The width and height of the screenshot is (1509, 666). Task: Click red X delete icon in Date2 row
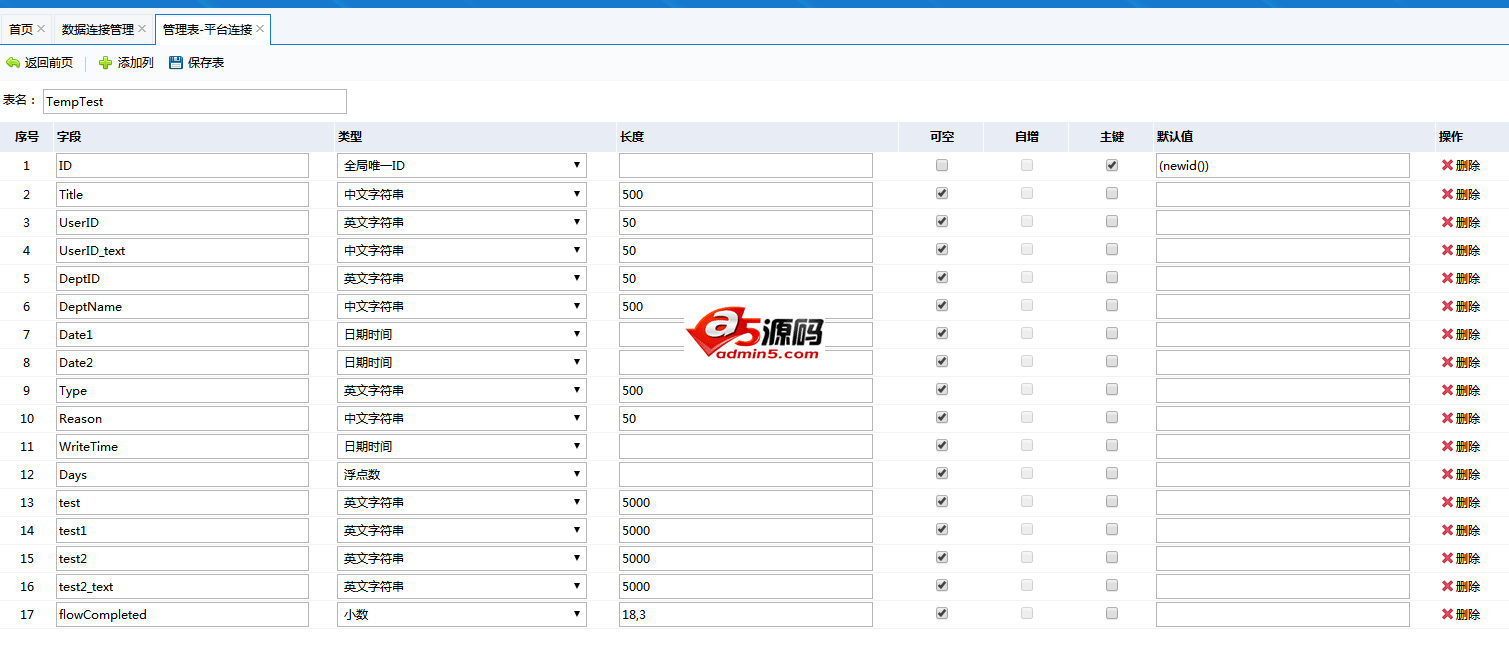(x=1447, y=362)
